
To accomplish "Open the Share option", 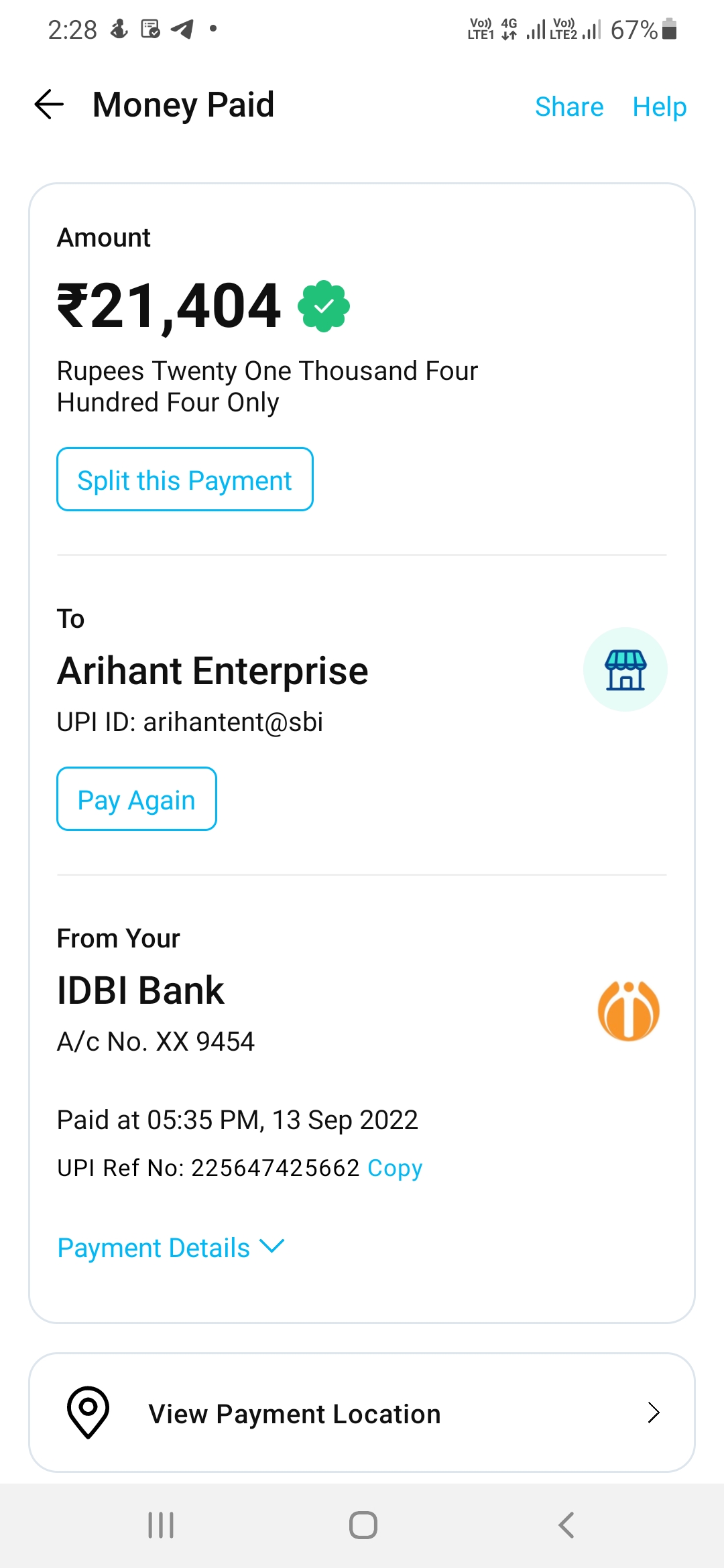I will click(x=569, y=107).
